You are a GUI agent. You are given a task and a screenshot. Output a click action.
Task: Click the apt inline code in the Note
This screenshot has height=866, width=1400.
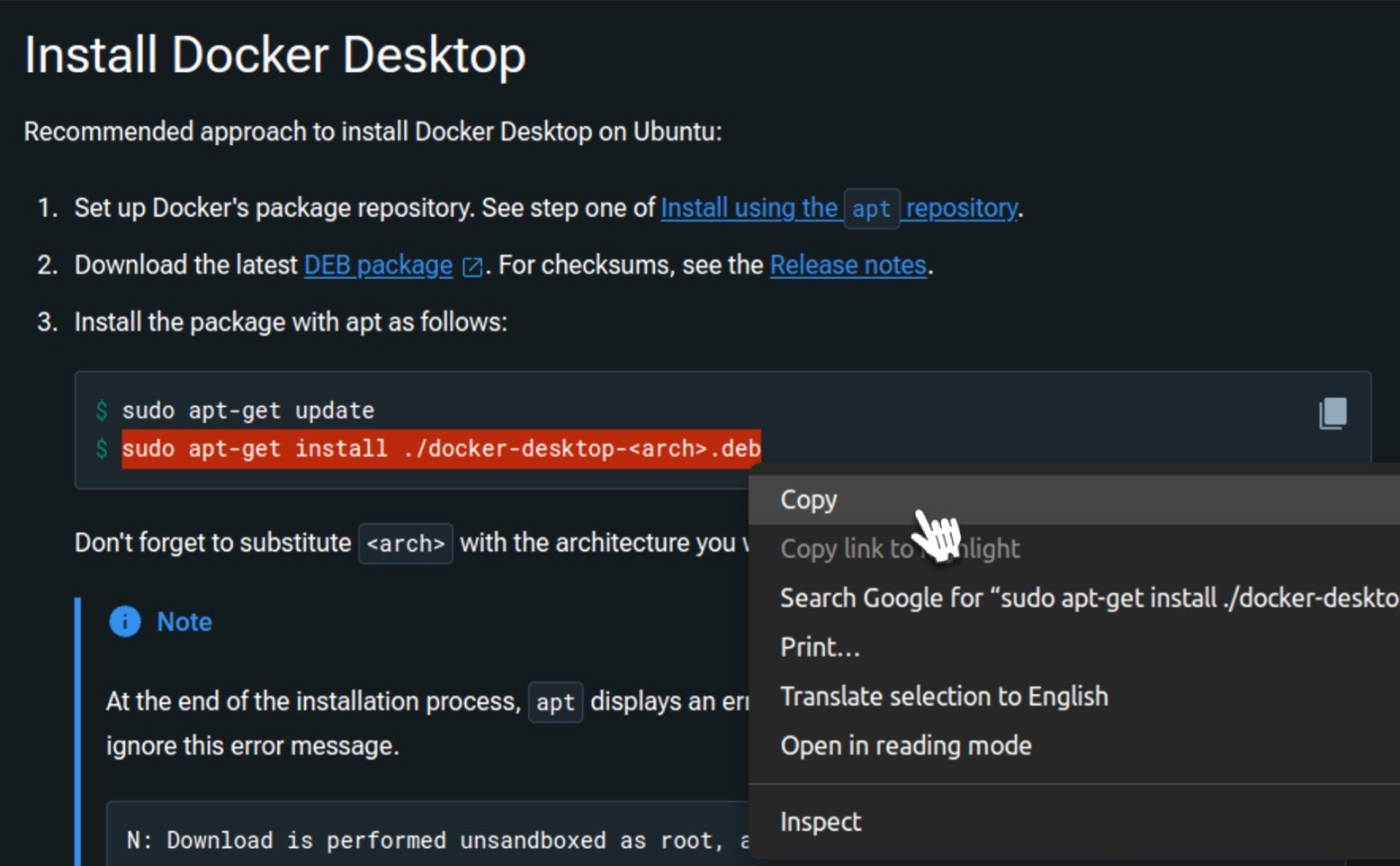555,702
